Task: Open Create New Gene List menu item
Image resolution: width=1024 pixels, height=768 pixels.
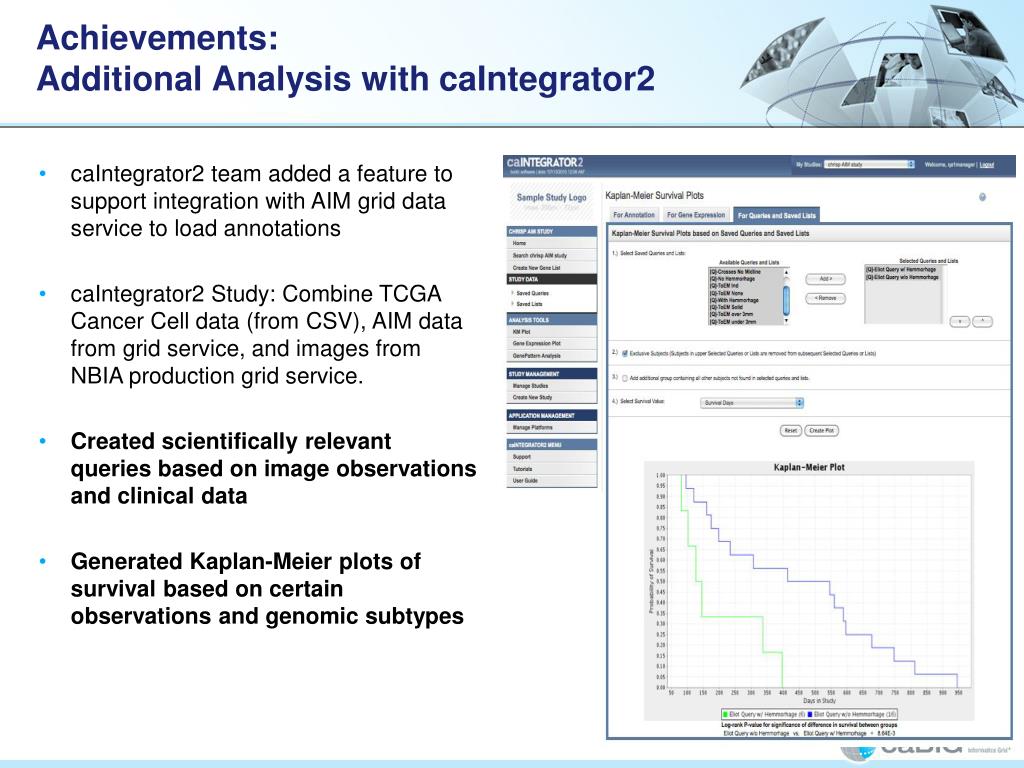Action: pyautogui.click(x=552, y=268)
